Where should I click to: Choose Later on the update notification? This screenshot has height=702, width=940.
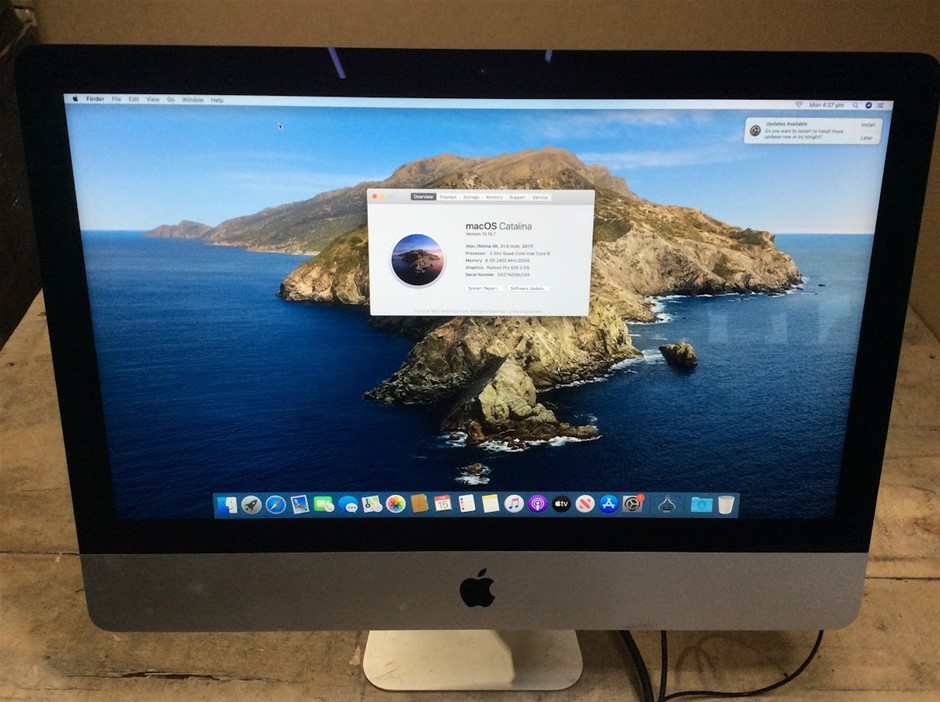(x=867, y=138)
